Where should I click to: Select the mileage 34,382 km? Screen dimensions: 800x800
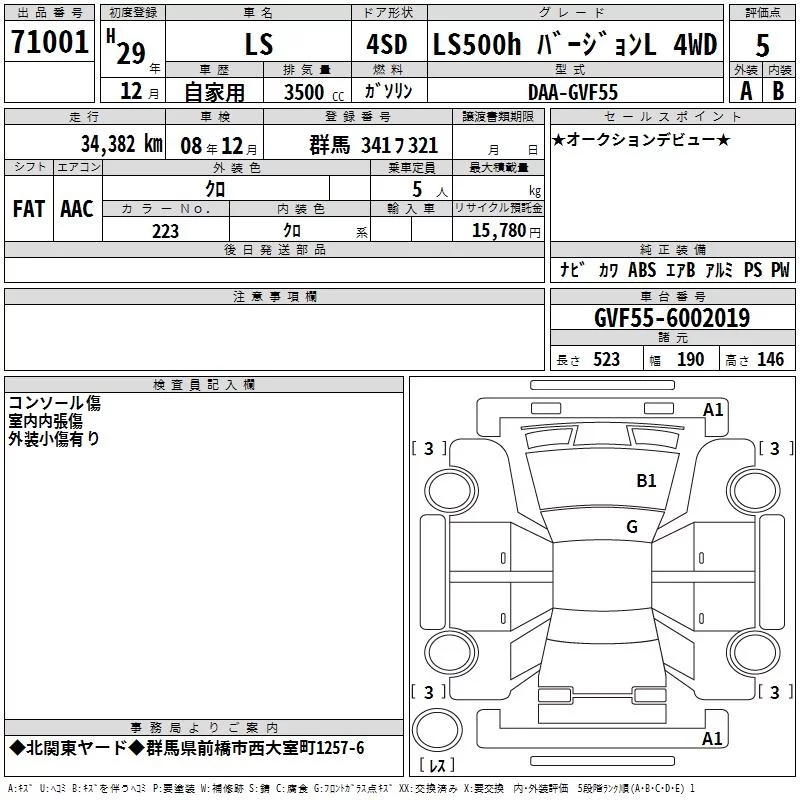pyautogui.click(x=122, y=144)
